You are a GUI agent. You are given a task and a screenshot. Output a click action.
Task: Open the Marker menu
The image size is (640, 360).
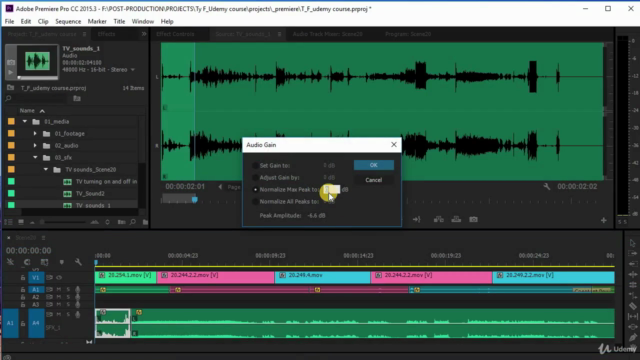[x=97, y=21]
